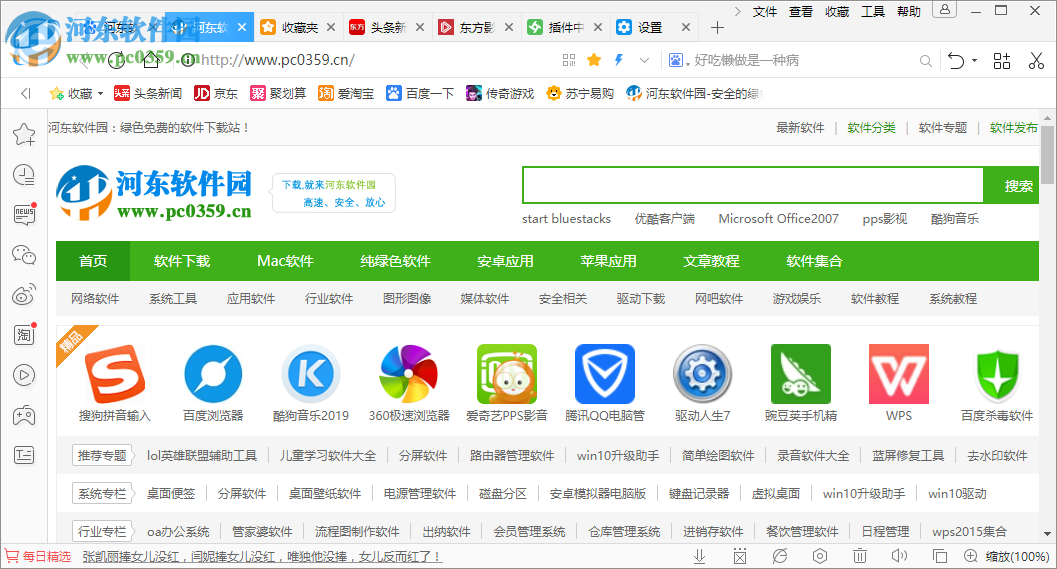1057x569 pixels.
Task: Open the 驱动下载 category link
Action: [640, 299]
